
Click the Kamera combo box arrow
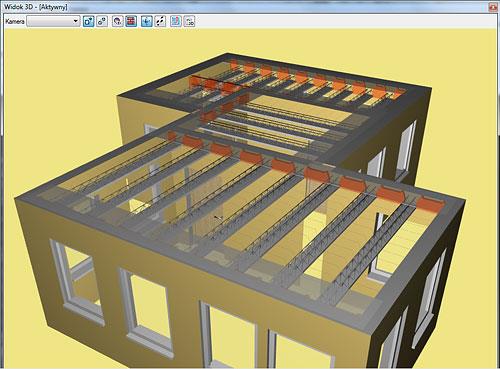76,21
